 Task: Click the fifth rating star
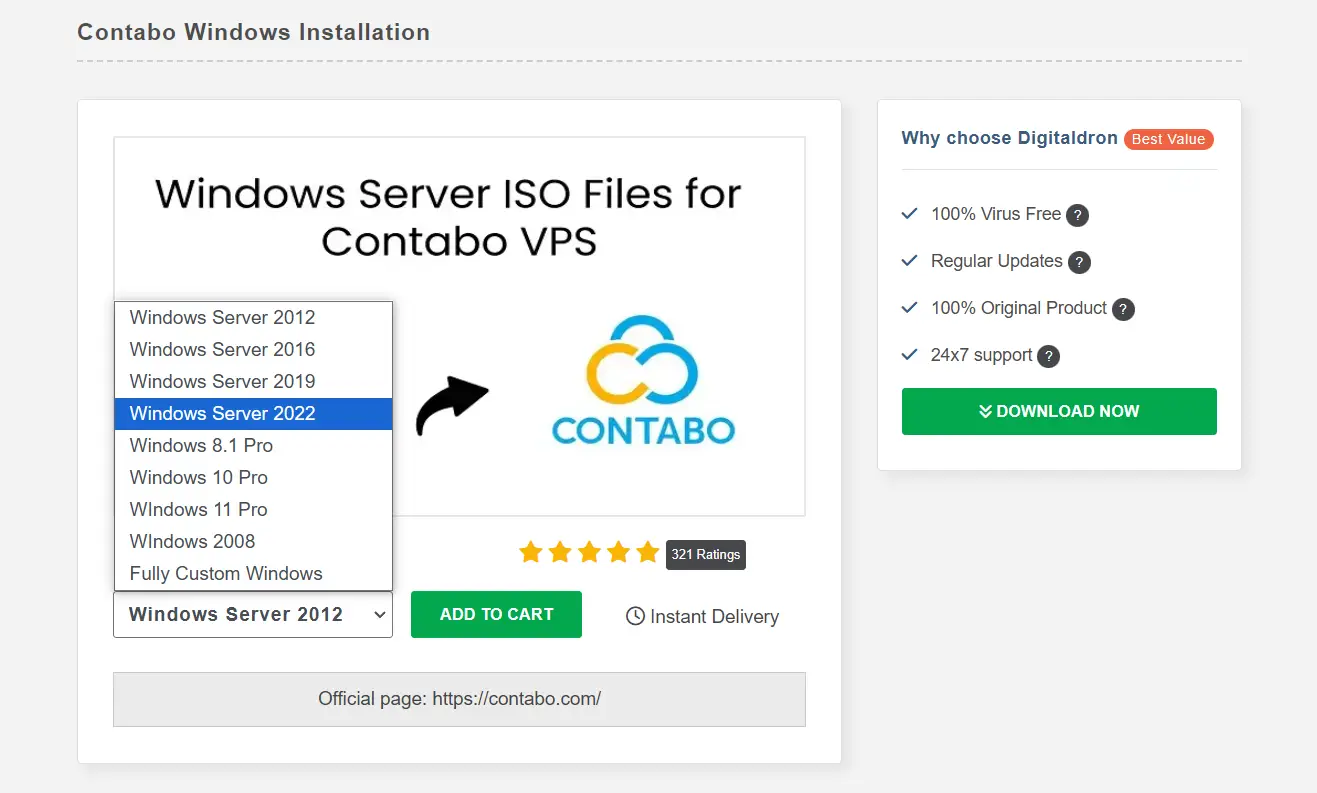click(x=648, y=552)
